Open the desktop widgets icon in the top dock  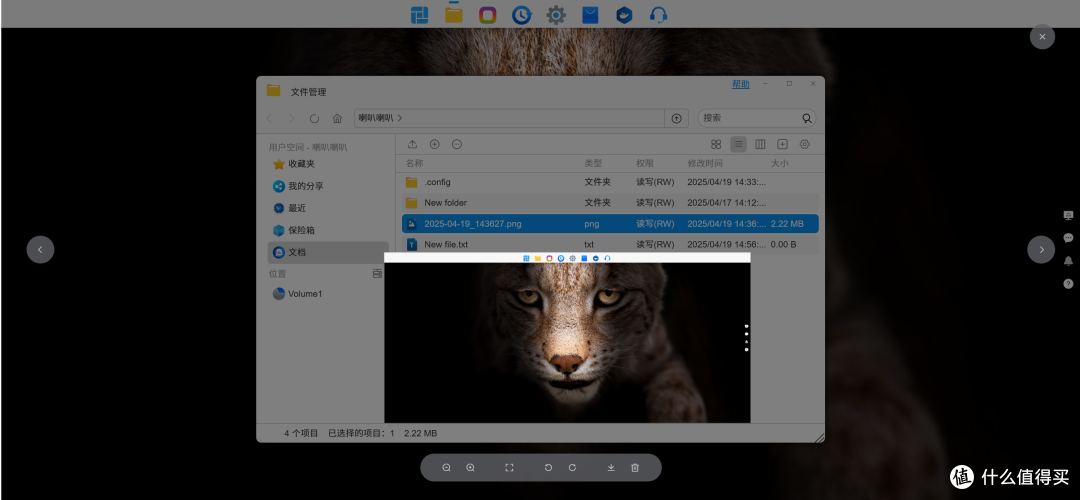[419, 14]
